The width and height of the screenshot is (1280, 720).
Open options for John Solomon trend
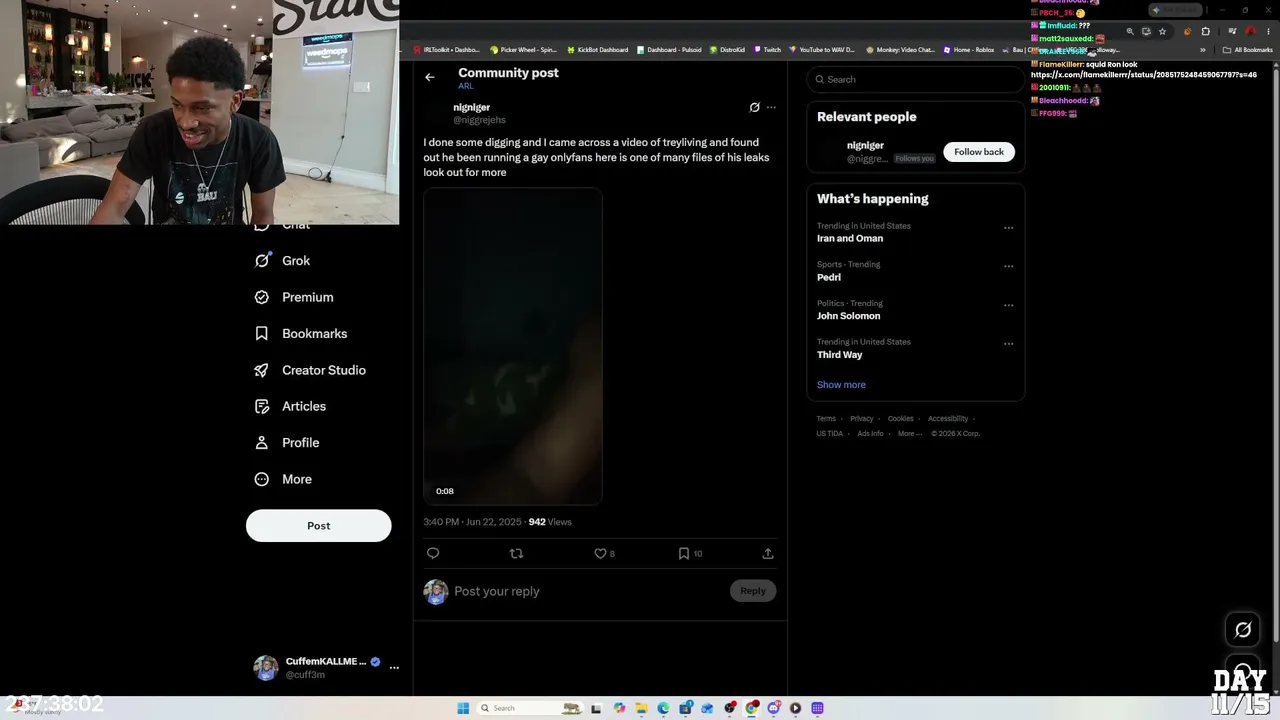coord(1008,305)
